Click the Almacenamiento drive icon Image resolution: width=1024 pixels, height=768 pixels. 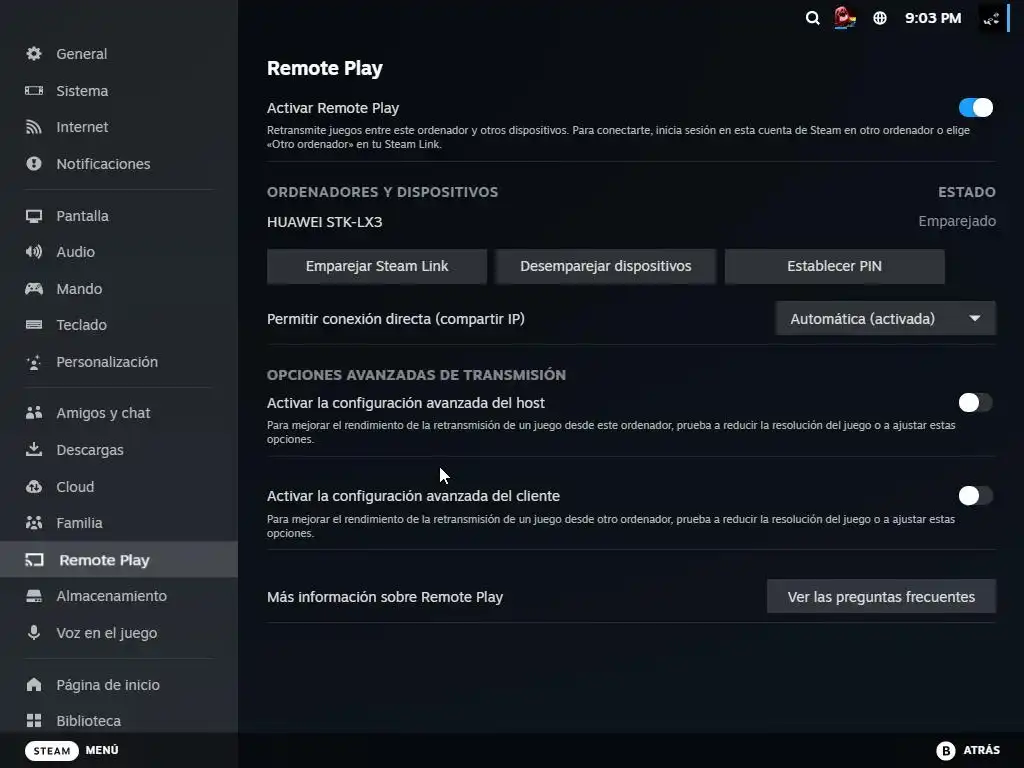34,596
